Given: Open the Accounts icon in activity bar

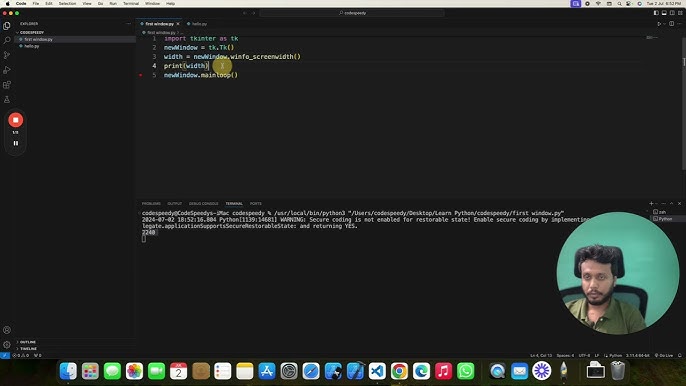Looking at the screenshot, I should pos(7,330).
